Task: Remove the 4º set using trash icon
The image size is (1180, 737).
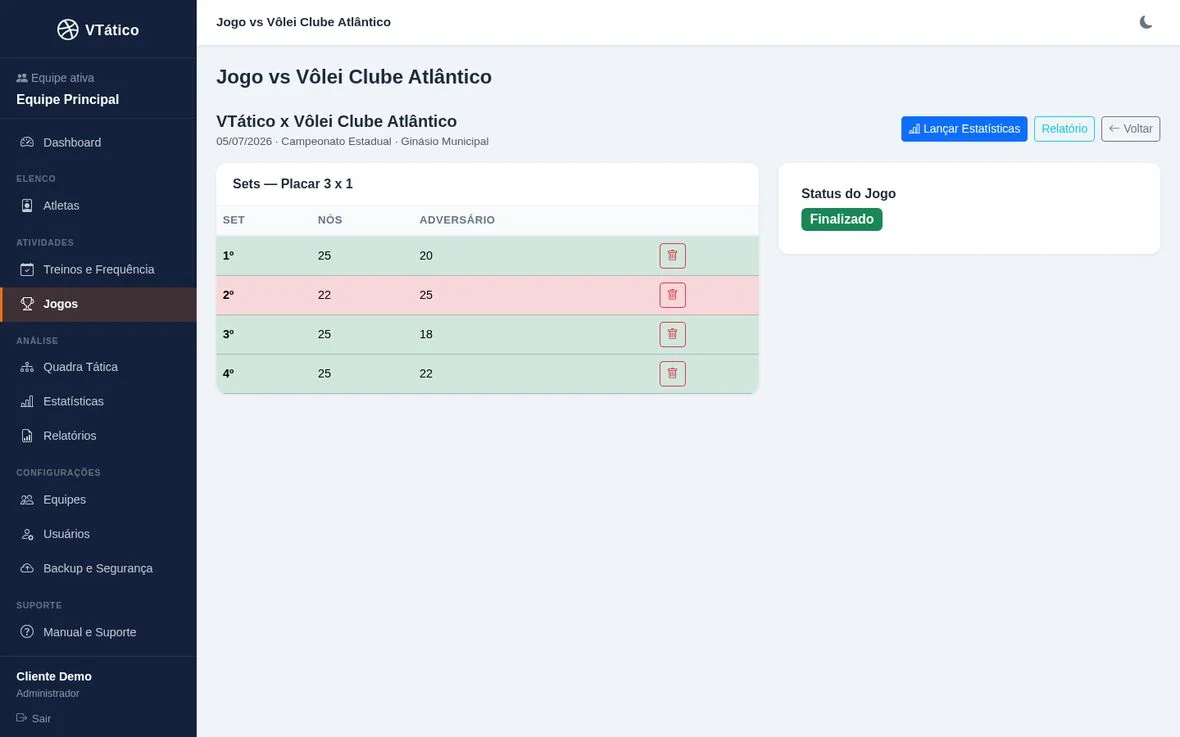Action: pos(672,373)
